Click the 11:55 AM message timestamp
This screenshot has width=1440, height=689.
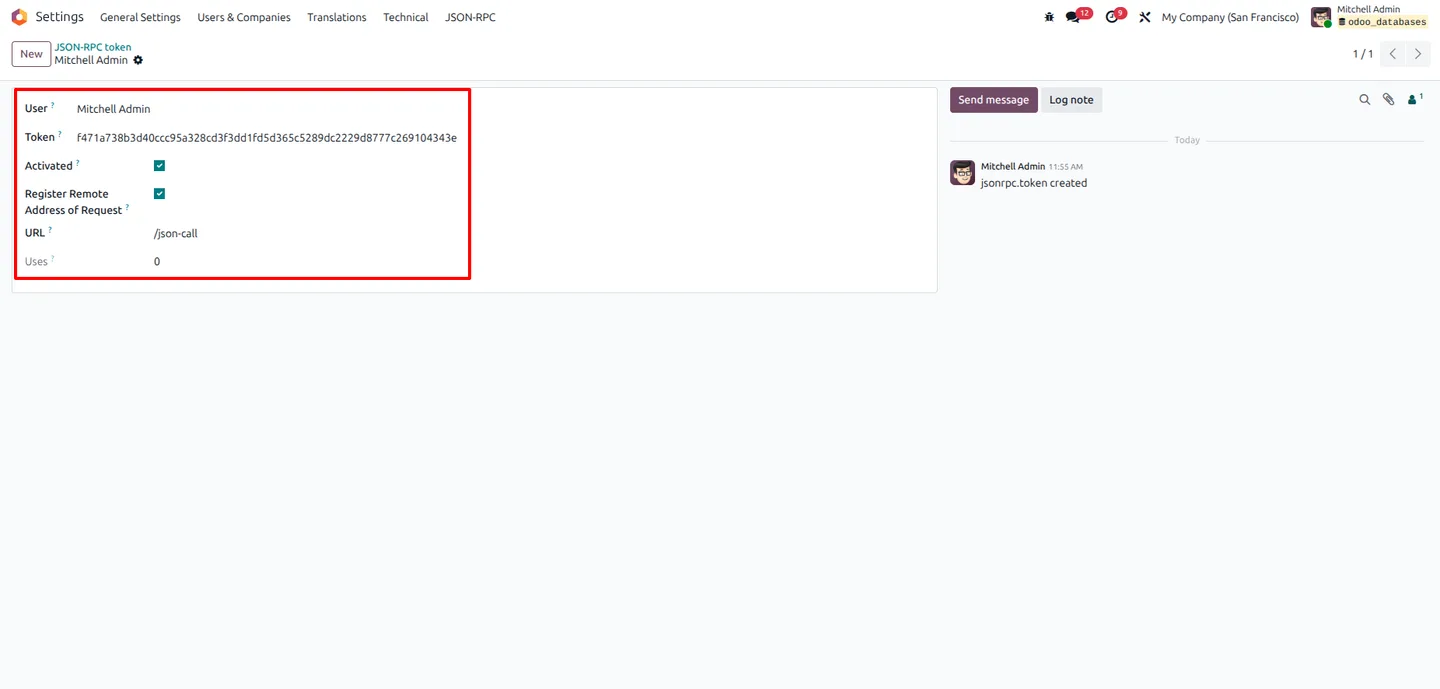pos(1066,167)
